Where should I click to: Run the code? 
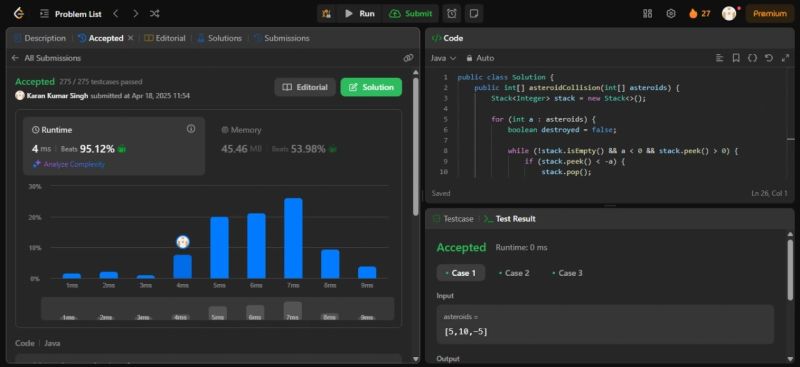tap(360, 14)
